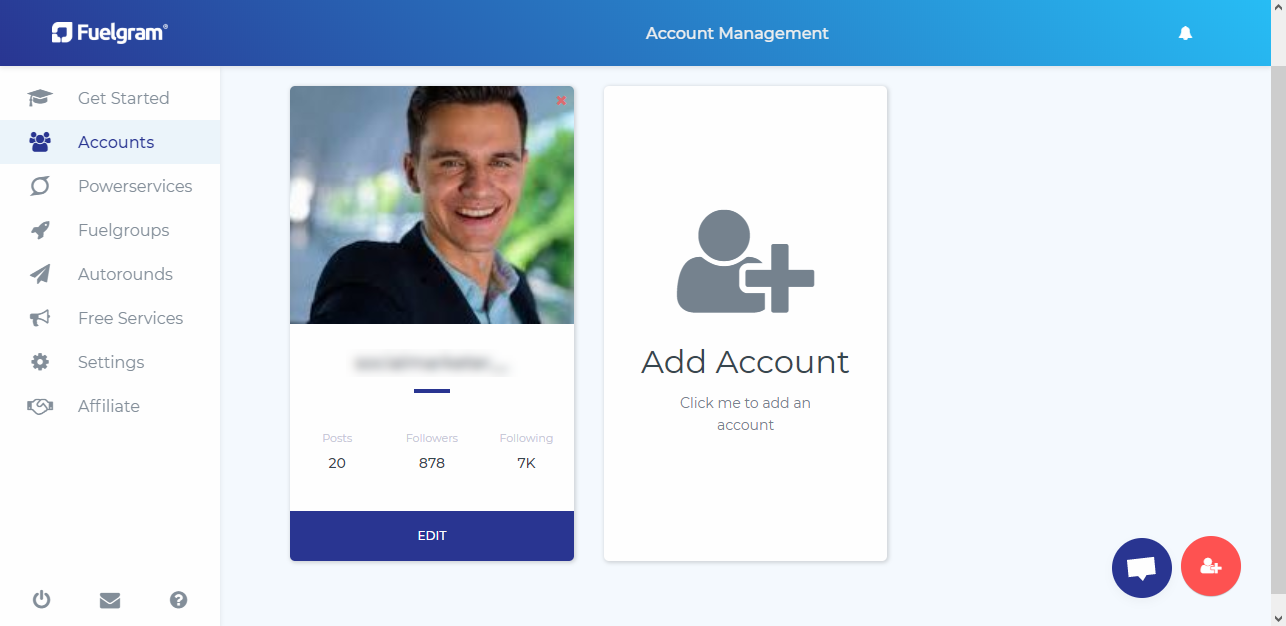Click the Fuelgram logo

pos(110,33)
